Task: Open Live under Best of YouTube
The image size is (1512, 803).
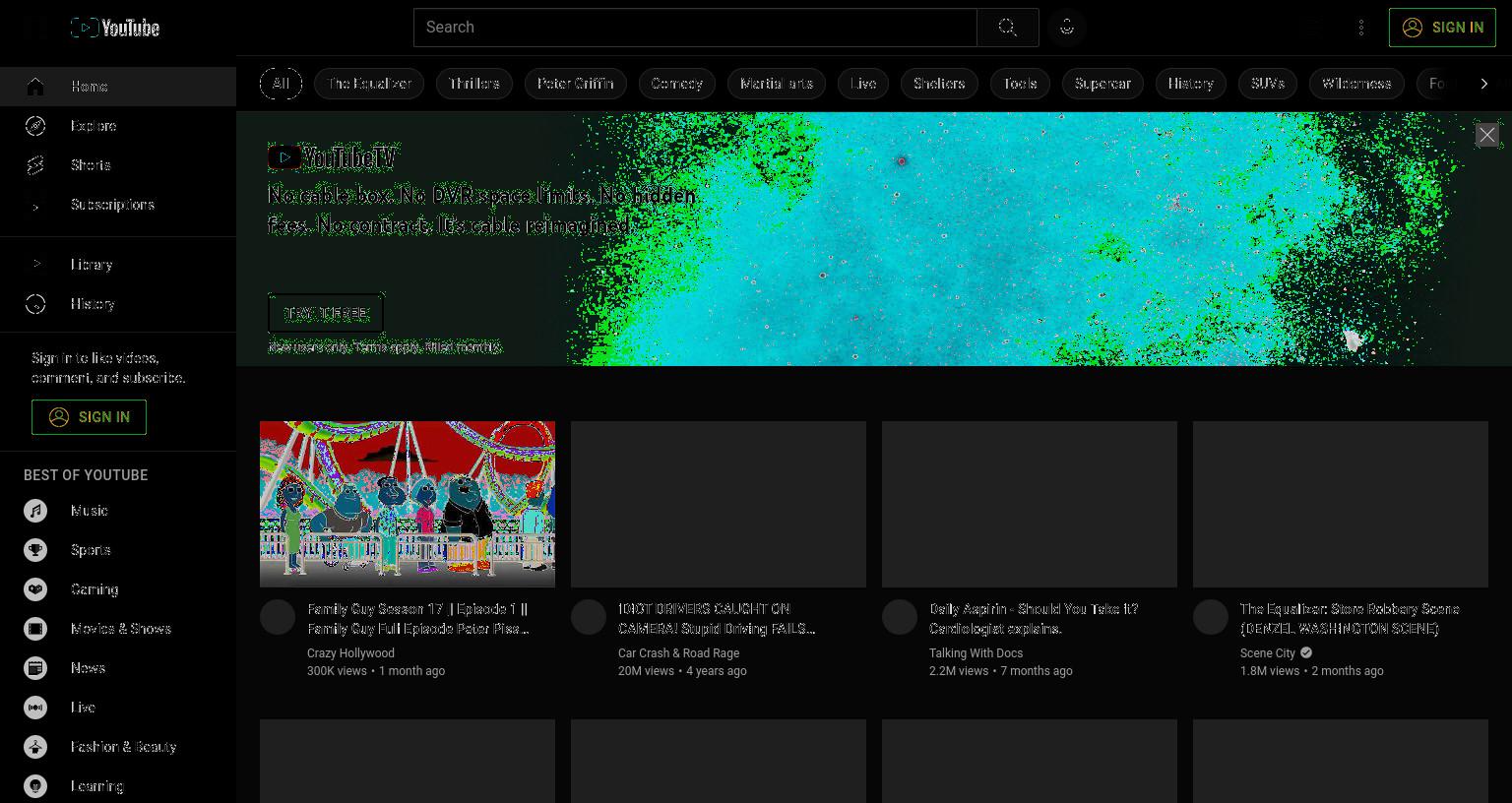Action: (118, 708)
